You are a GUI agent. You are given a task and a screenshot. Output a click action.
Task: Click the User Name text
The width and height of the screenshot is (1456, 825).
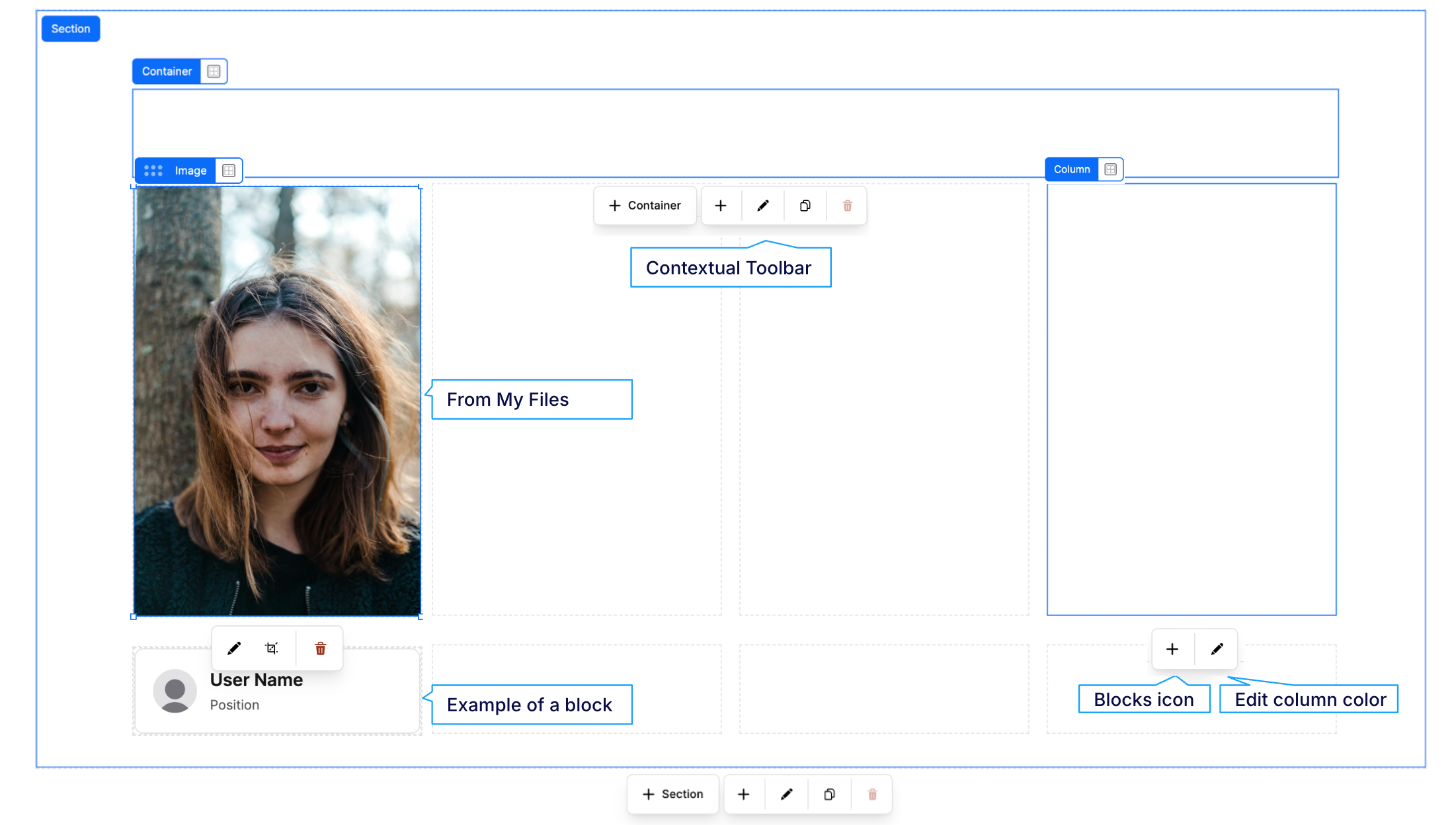click(257, 680)
